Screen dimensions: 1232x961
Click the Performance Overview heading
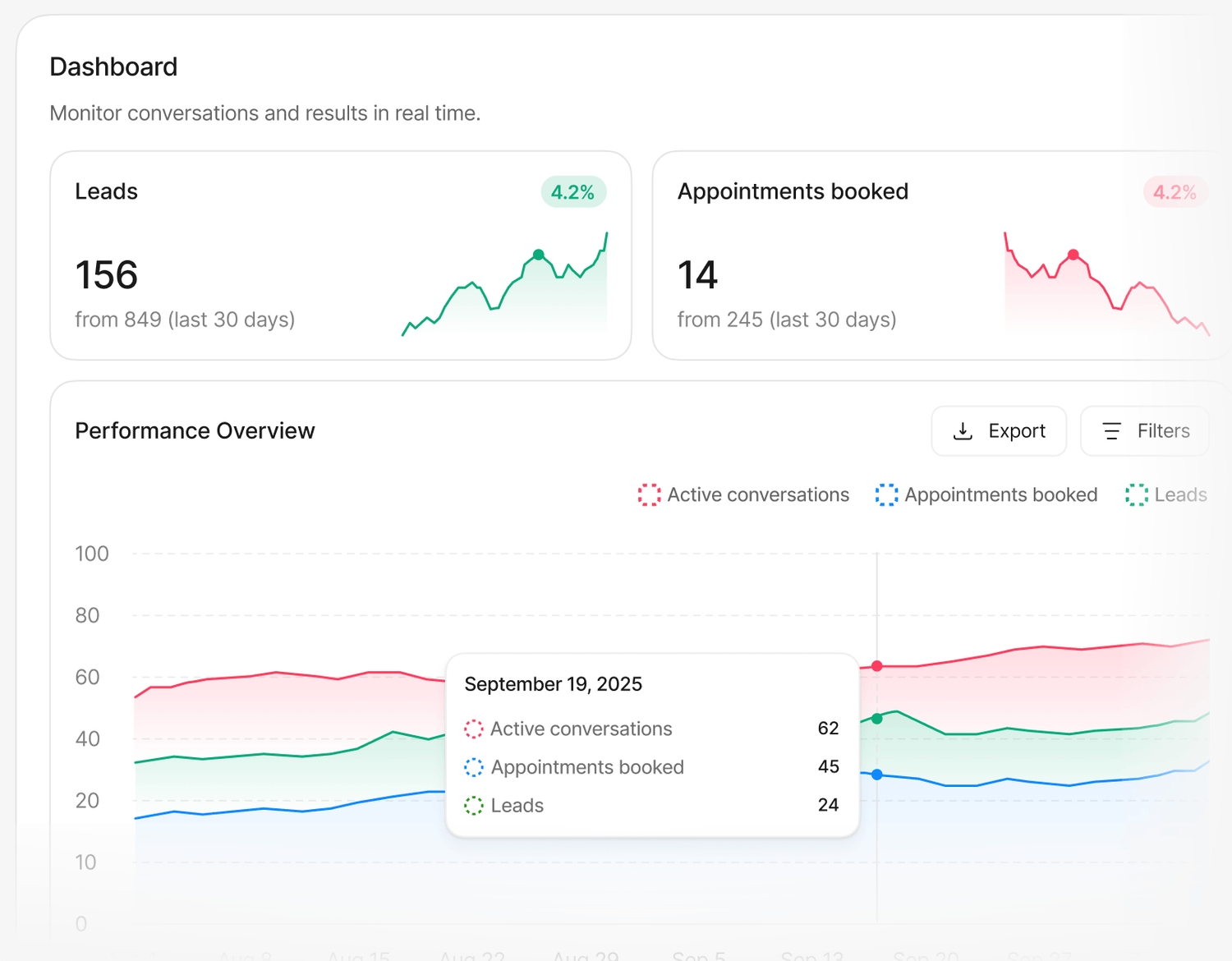click(x=195, y=431)
